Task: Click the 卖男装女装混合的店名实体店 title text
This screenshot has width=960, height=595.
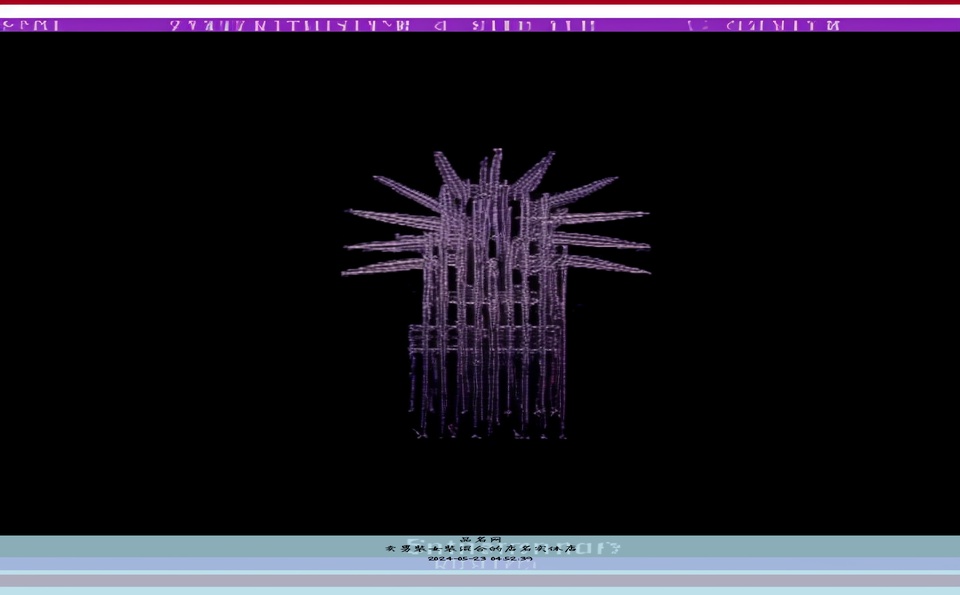Action: [481, 548]
